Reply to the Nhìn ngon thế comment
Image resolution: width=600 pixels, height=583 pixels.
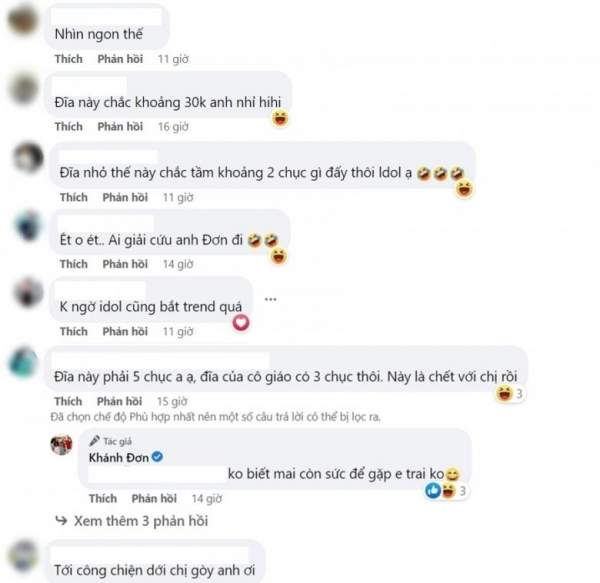point(120,59)
